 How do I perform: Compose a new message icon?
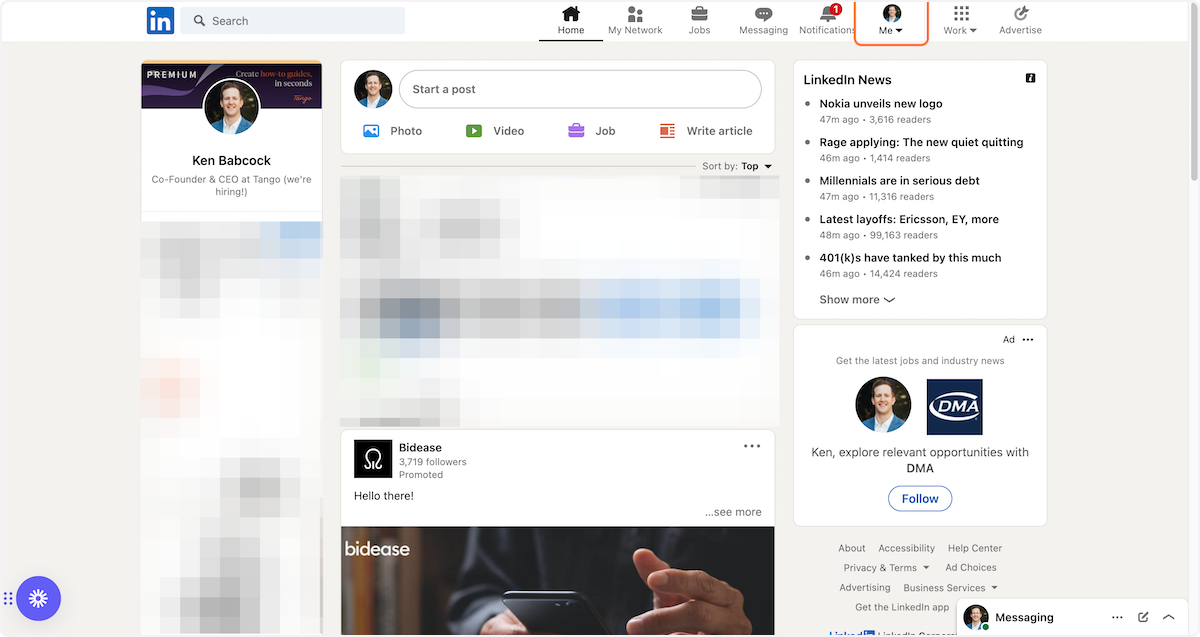click(1143, 617)
